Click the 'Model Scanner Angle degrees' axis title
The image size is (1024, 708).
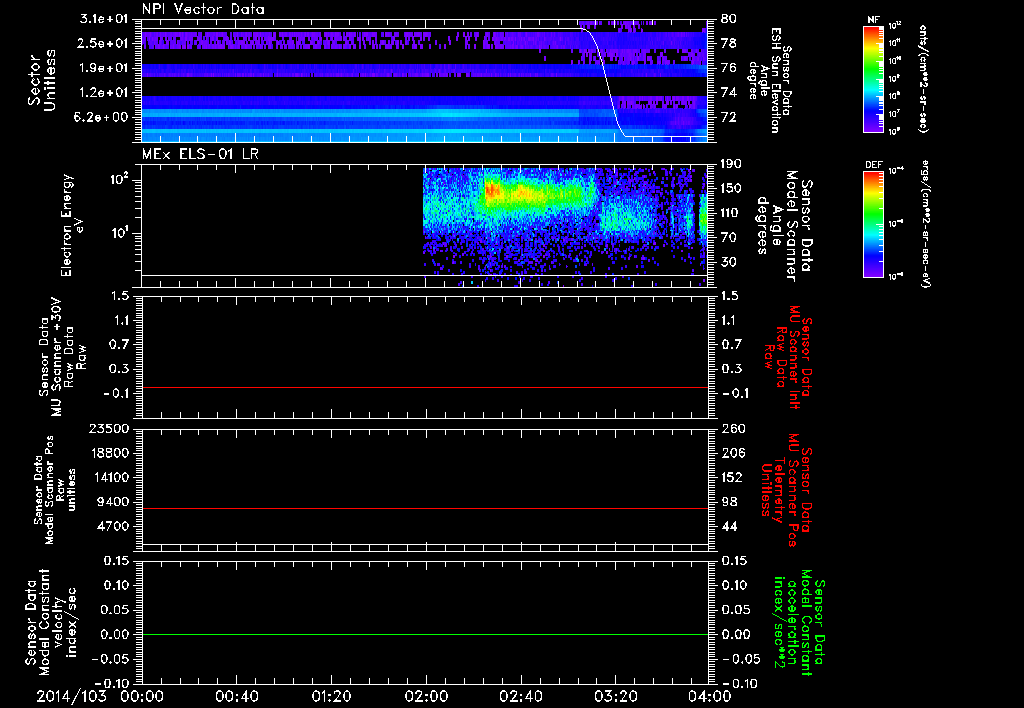click(x=775, y=225)
